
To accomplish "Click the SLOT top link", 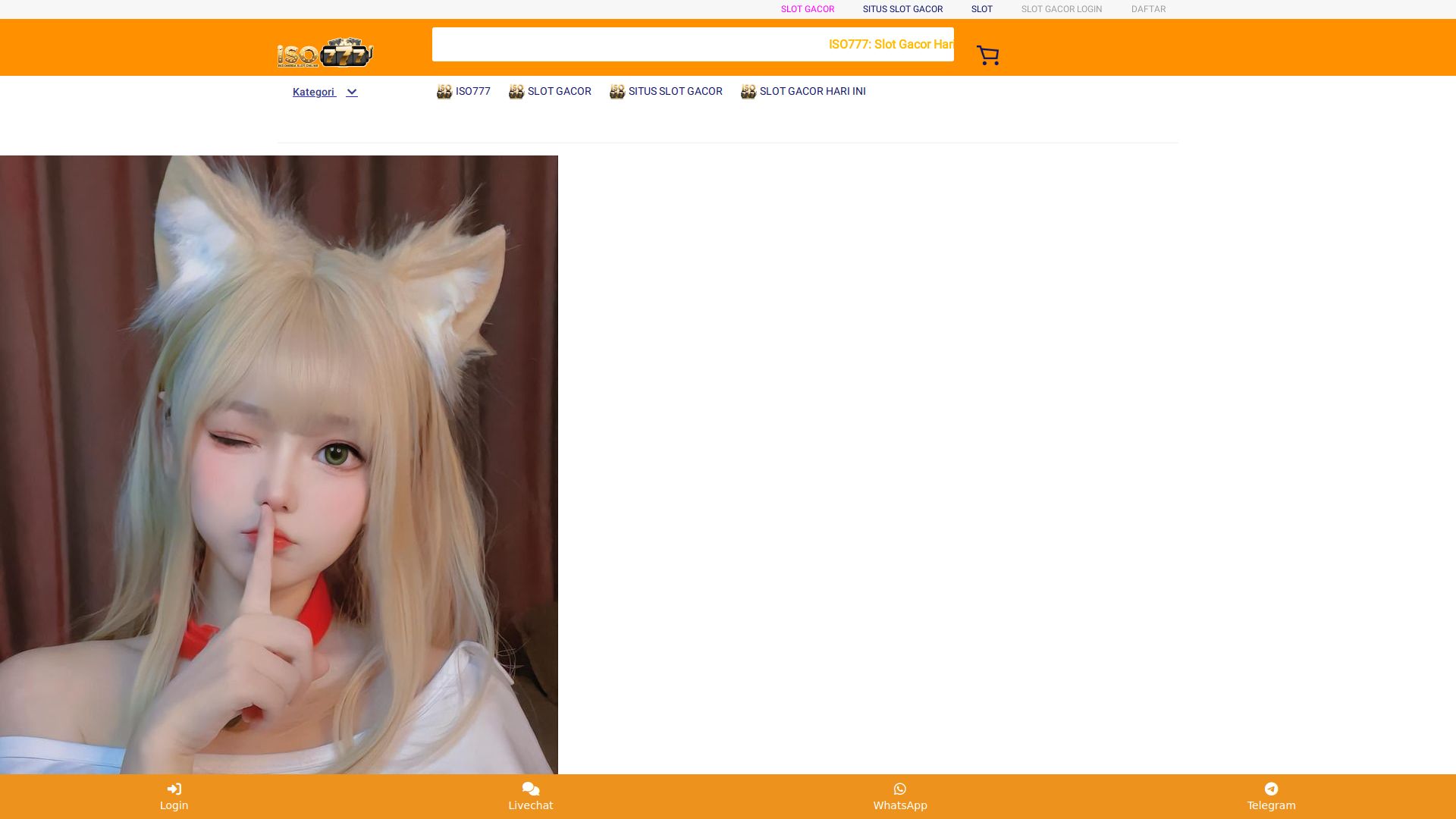I will coord(981,9).
